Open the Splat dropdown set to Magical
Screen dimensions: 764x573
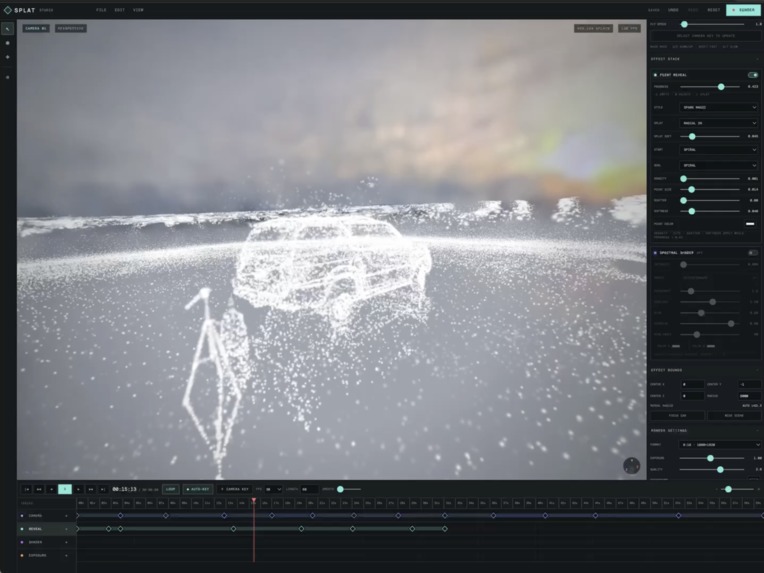click(719, 123)
